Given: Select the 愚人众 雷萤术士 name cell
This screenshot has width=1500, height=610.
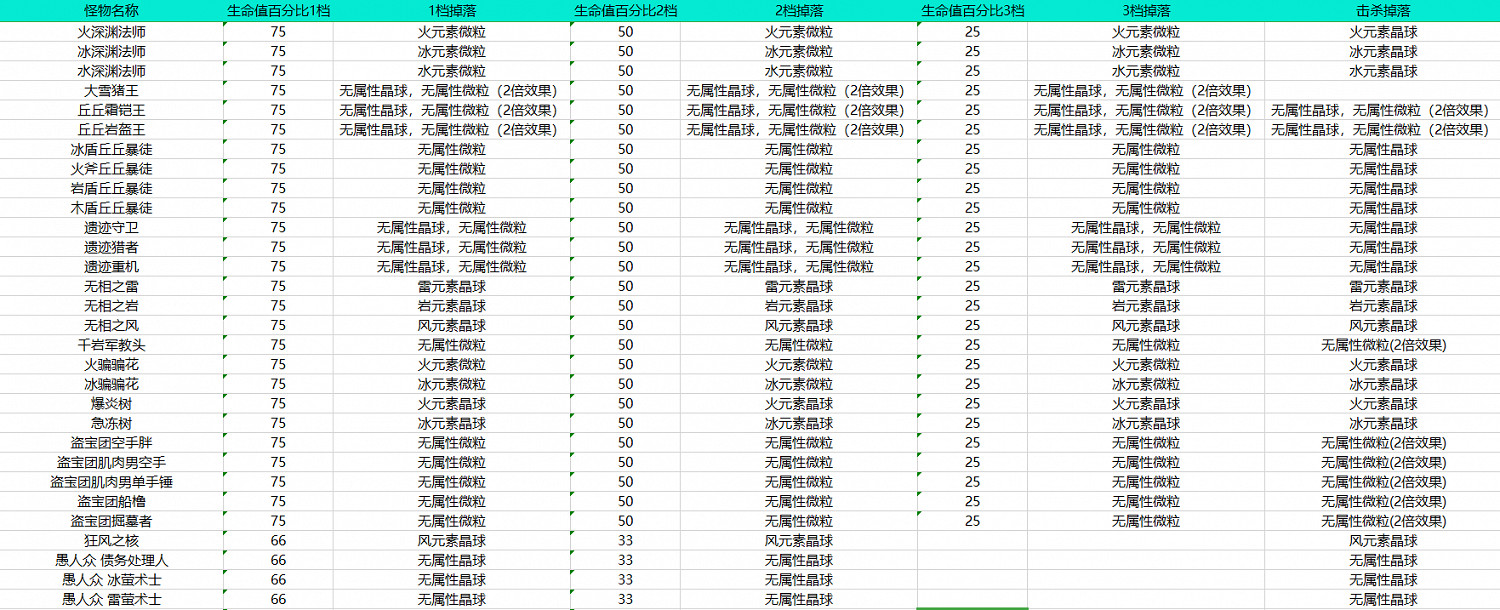Looking at the screenshot, I should coord(111,600).
